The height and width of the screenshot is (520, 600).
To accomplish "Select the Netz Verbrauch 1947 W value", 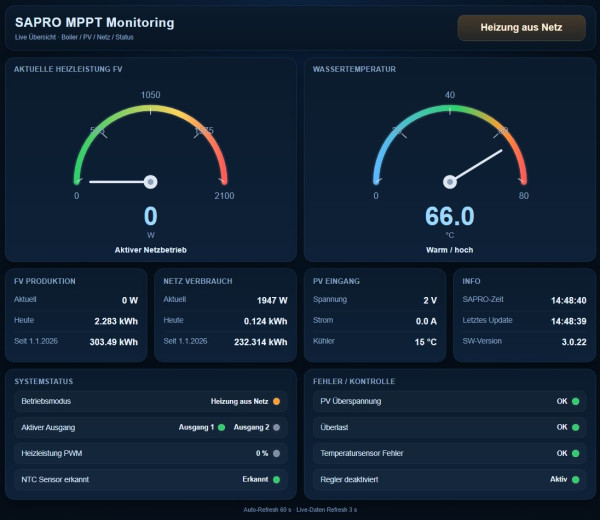I will tap(271, 300).
